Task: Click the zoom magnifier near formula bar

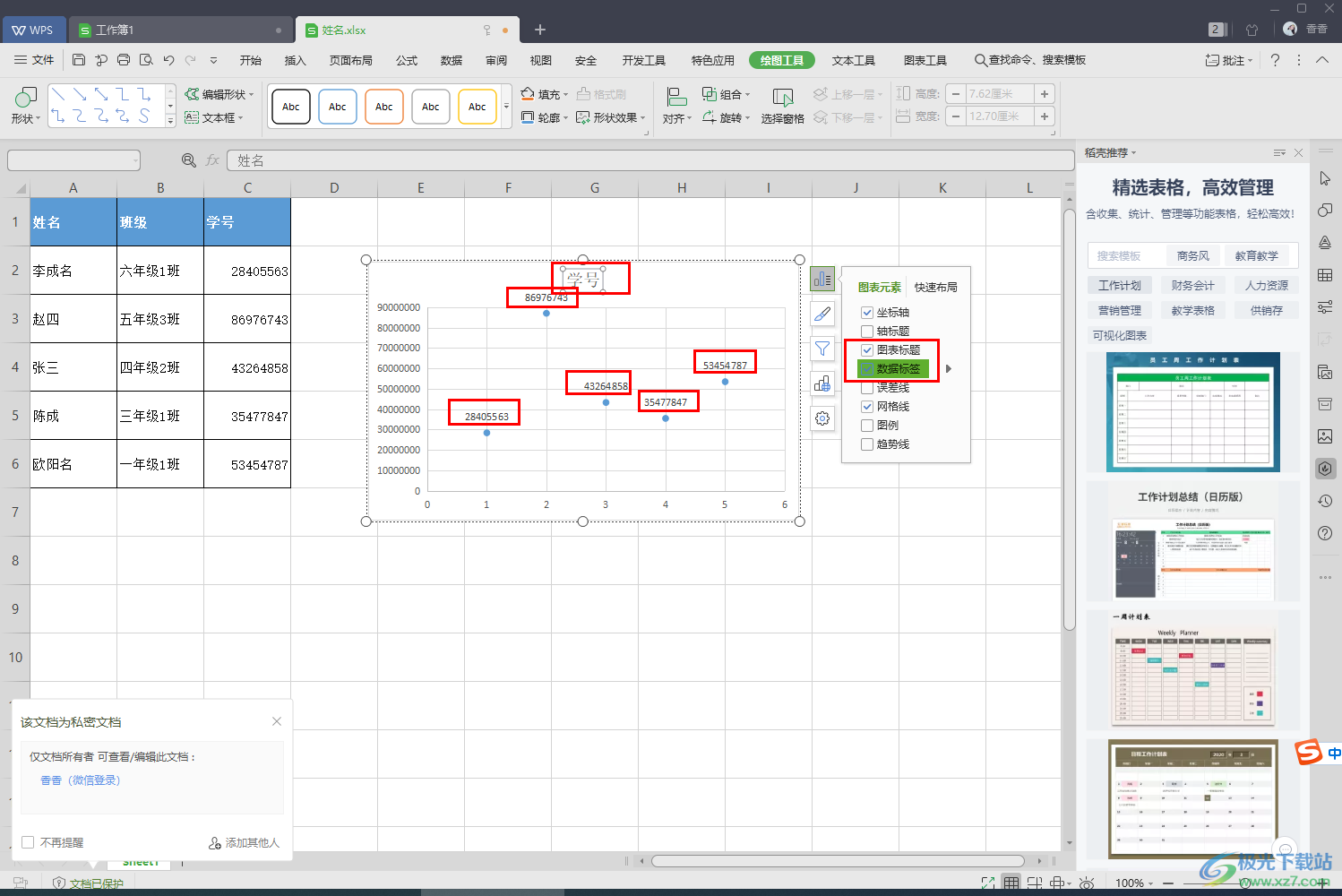Action: coord(189,160)
